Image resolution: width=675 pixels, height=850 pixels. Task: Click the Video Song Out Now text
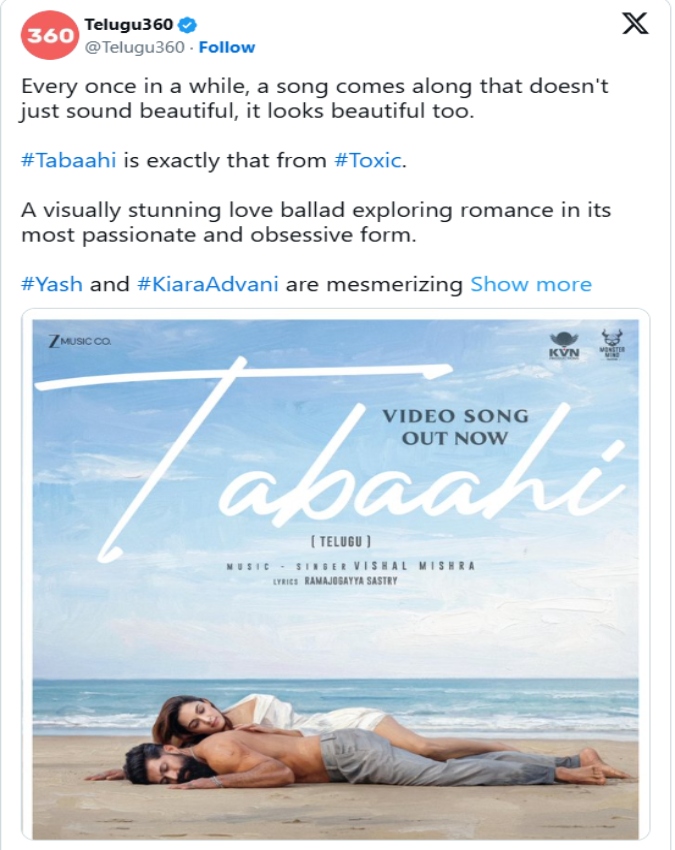(x=455, y=427)
